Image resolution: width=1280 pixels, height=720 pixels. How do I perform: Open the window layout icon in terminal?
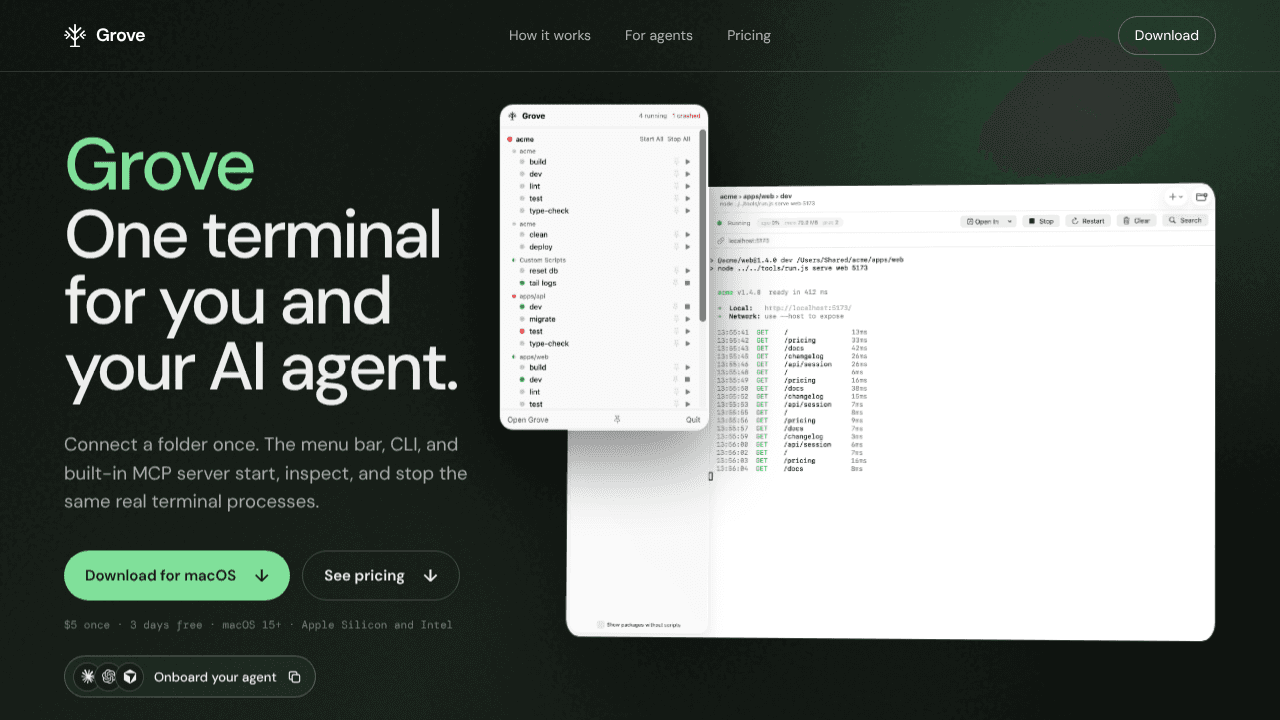(1201, 197)
